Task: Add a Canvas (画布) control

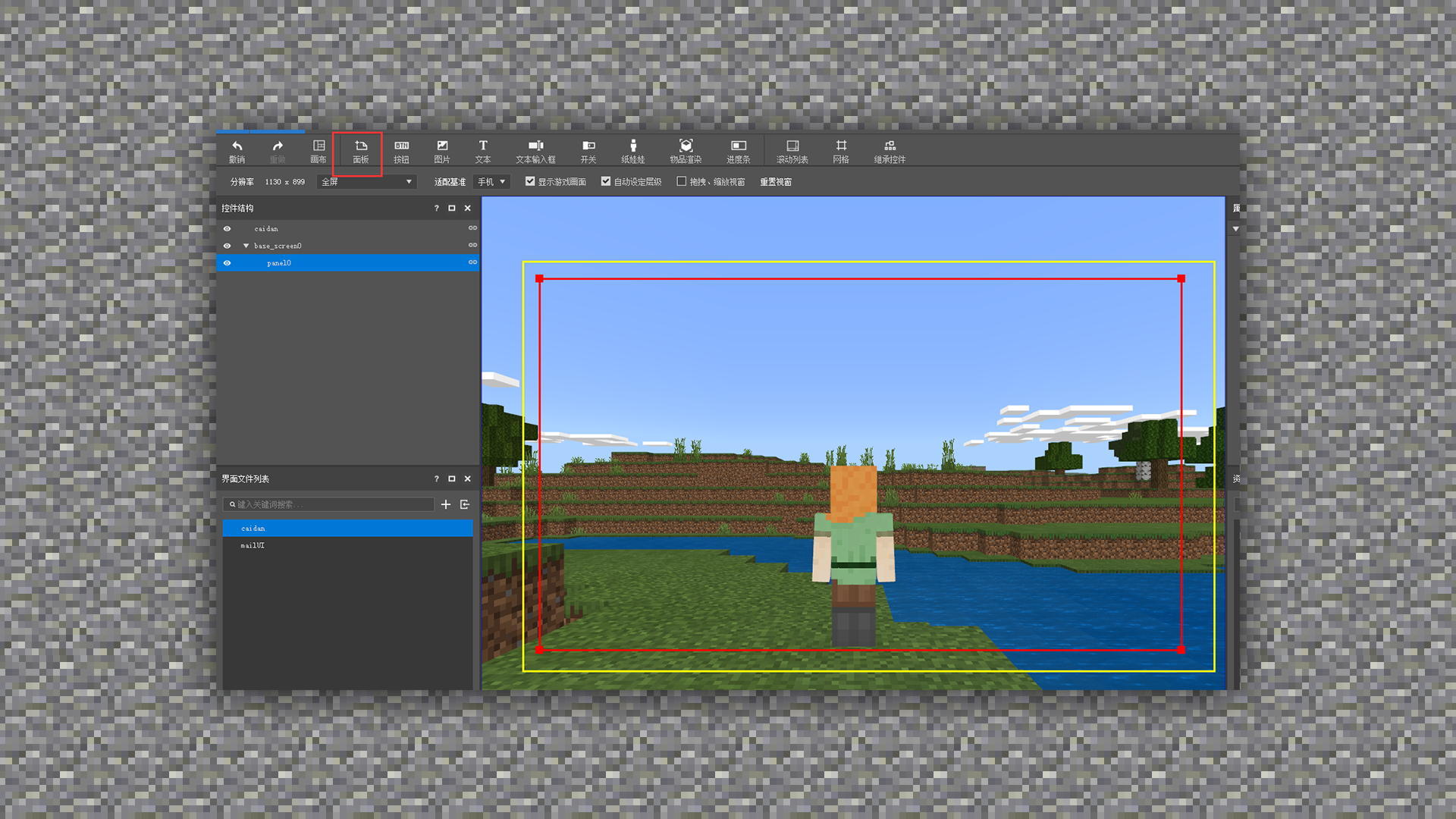Action: tap(318, 151)
